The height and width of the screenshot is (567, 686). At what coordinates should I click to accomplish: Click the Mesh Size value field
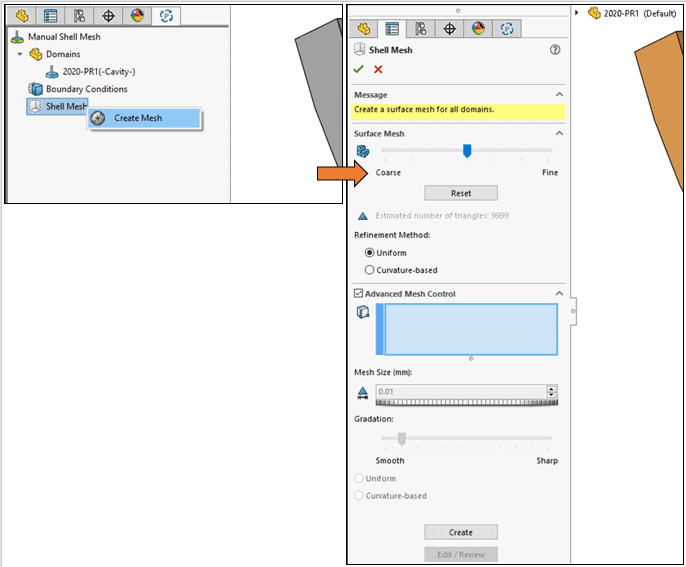[x=462, y=392]
